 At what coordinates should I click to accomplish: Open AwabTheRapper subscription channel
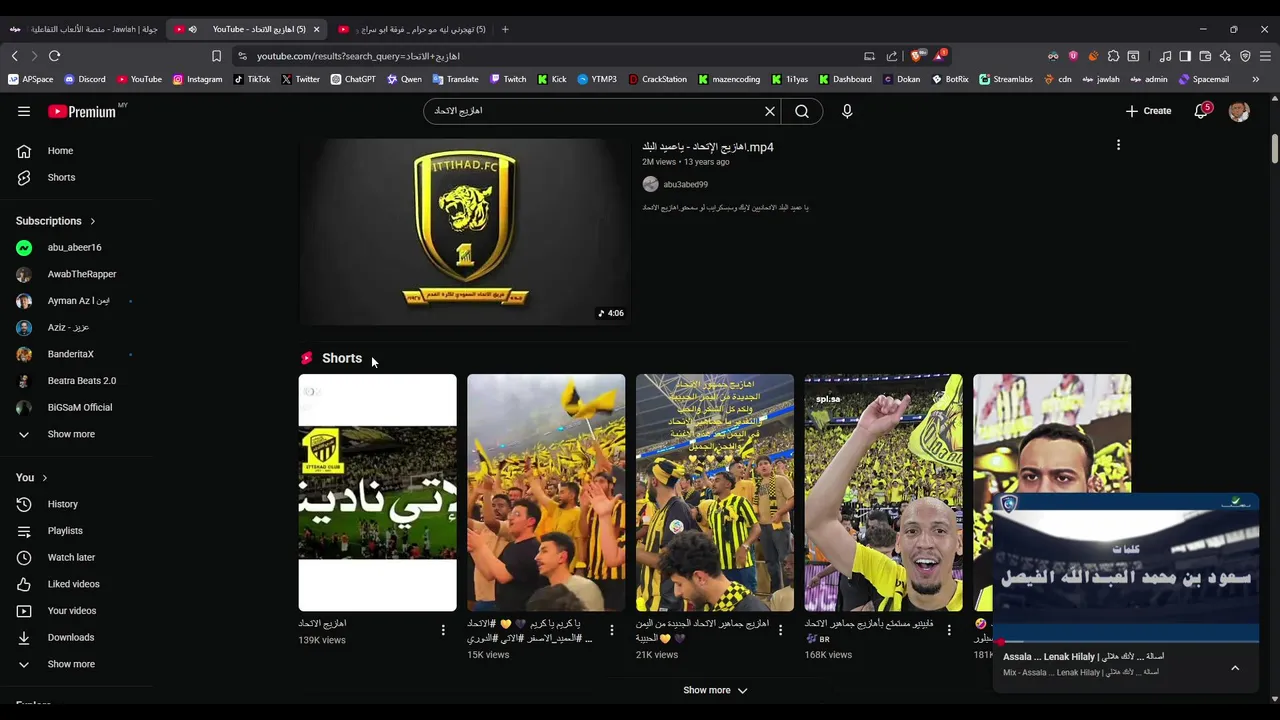point(81,274)
